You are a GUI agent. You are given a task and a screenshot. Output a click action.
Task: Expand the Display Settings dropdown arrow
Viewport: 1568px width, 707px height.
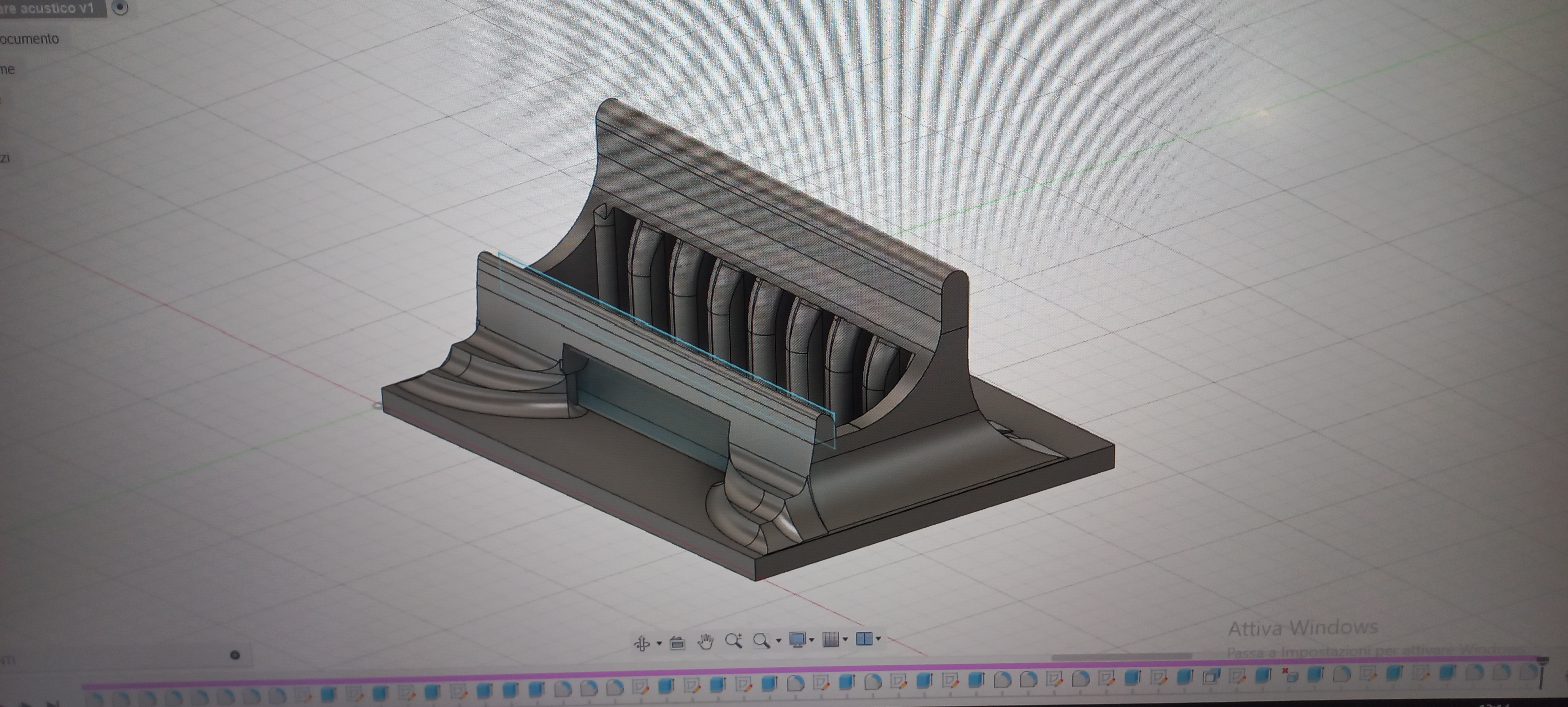click(x=812, y=639)
